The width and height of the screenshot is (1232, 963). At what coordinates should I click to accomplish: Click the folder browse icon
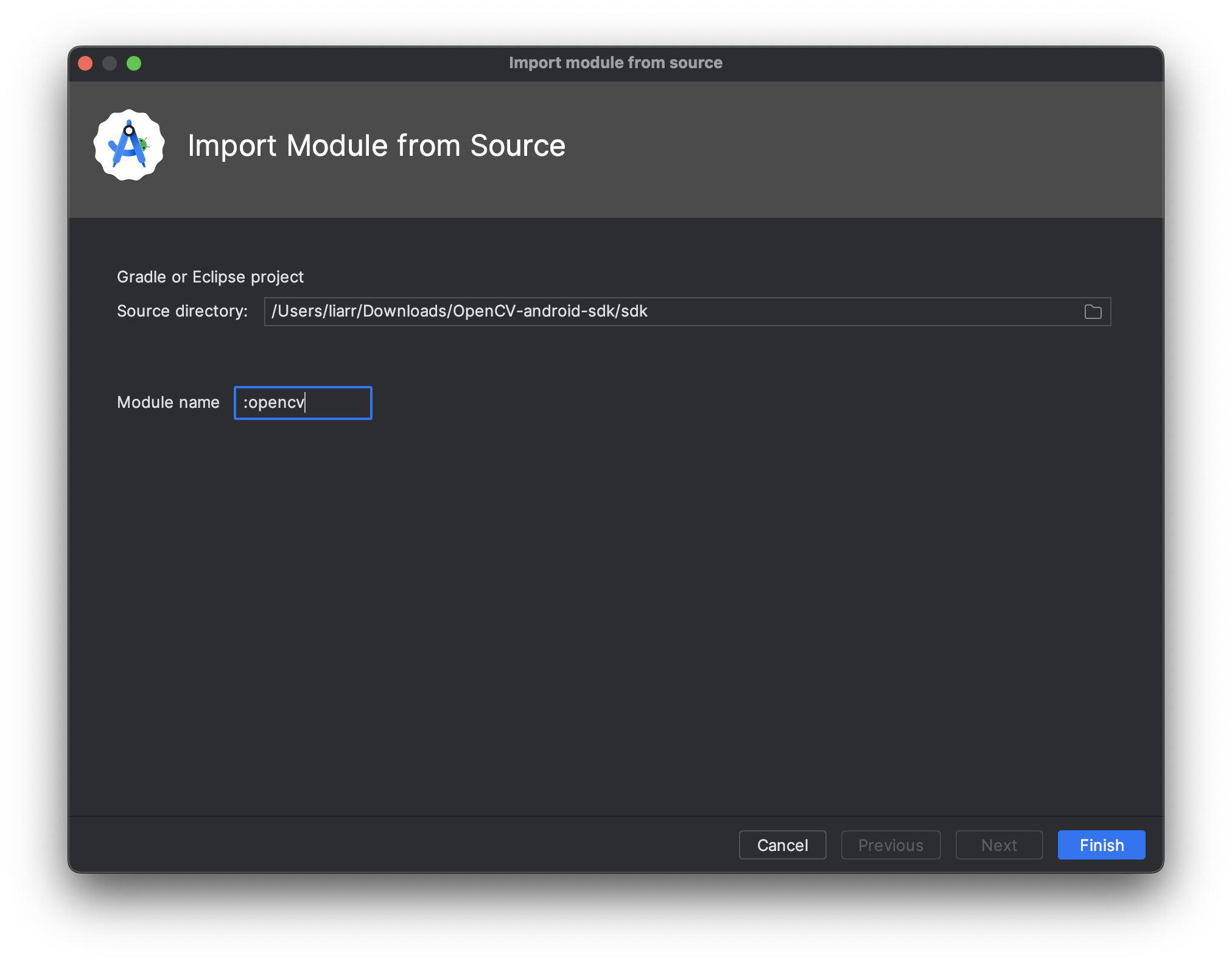coord(1093,311)
